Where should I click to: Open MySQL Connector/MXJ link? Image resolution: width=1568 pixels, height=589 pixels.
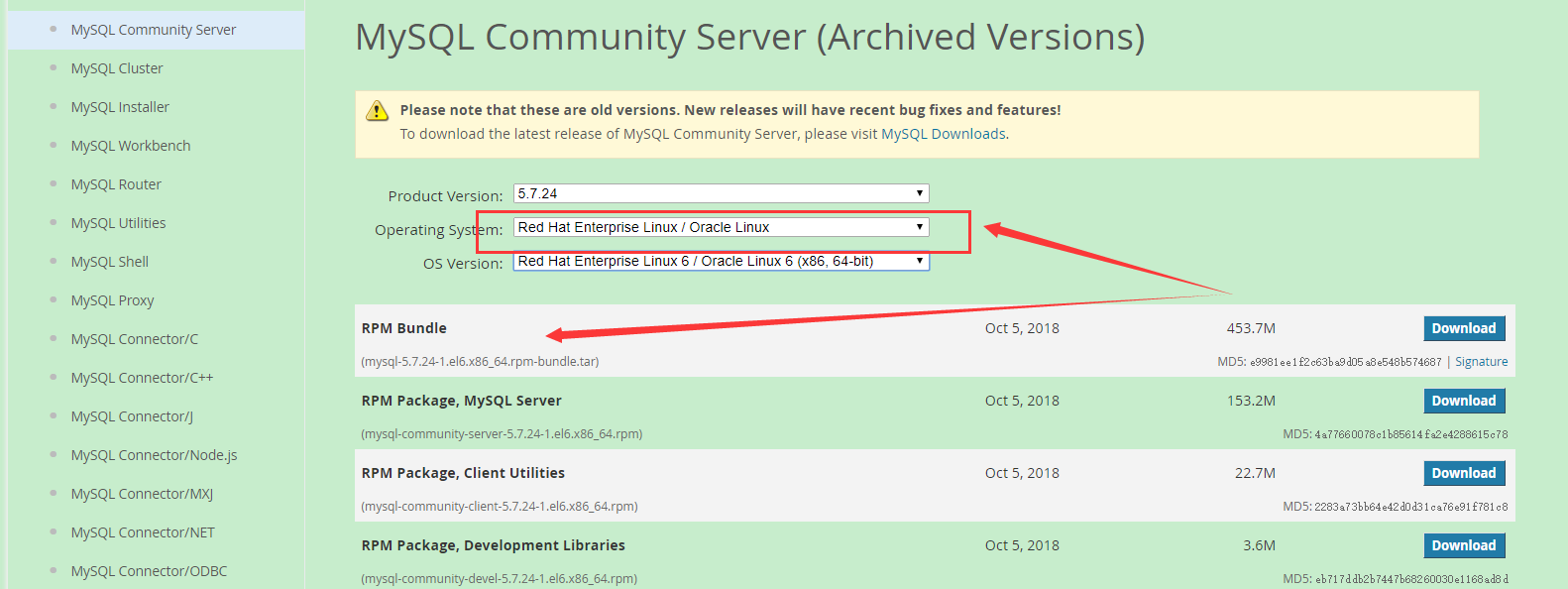tap(142, 494)
